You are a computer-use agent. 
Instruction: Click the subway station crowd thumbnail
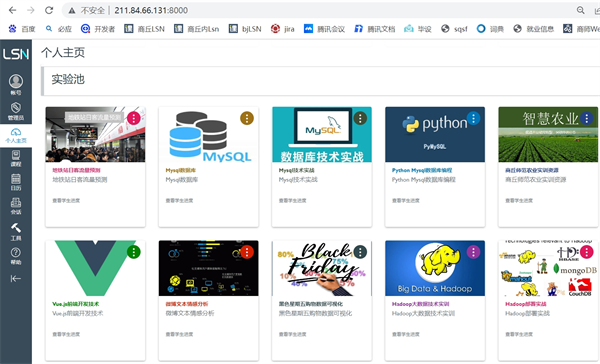coord(95,134)
